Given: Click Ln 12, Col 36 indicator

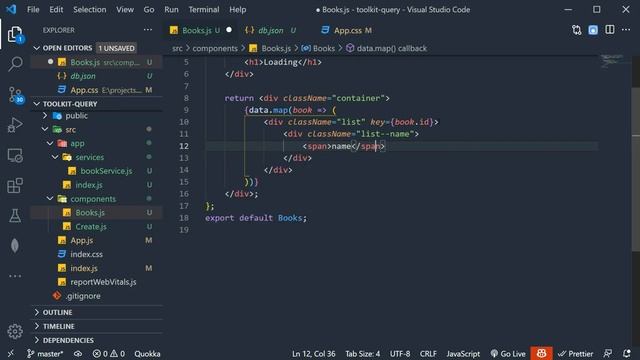Looking at the screenshot, I should click(313, 354).
